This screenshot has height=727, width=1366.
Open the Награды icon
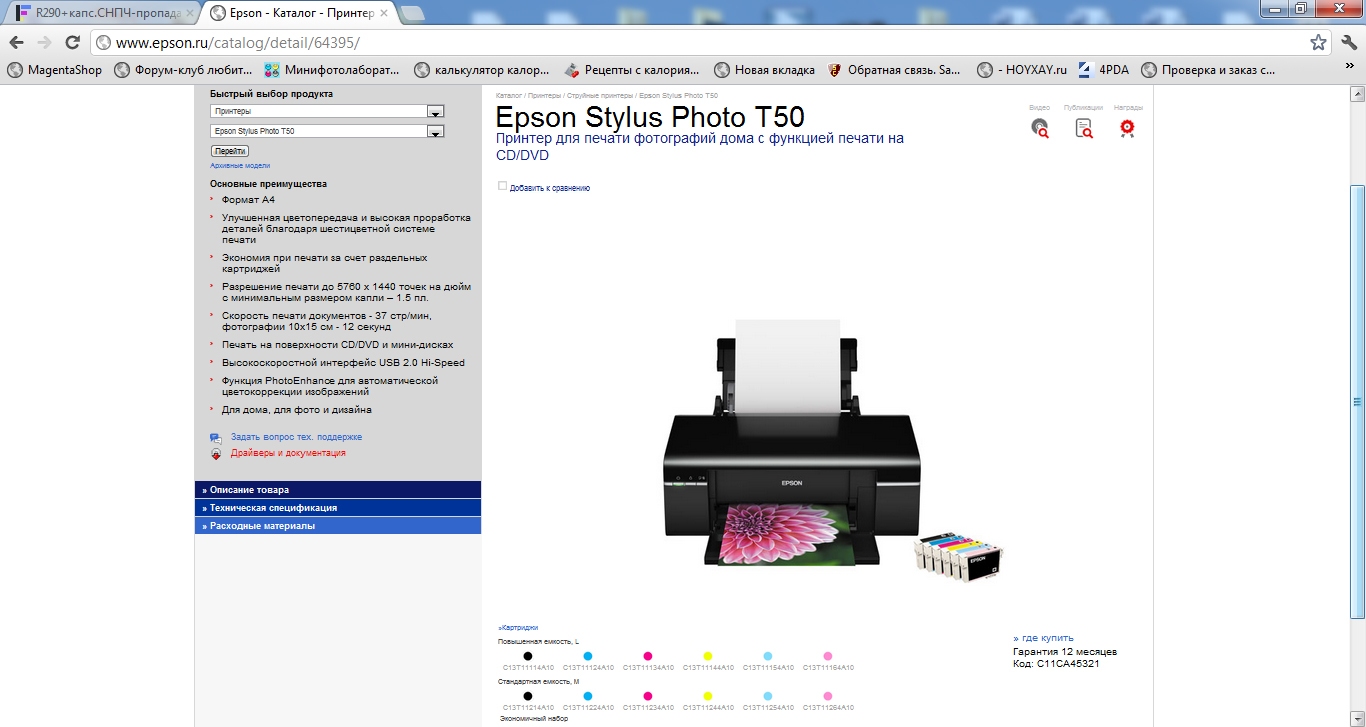(1127, 128)
